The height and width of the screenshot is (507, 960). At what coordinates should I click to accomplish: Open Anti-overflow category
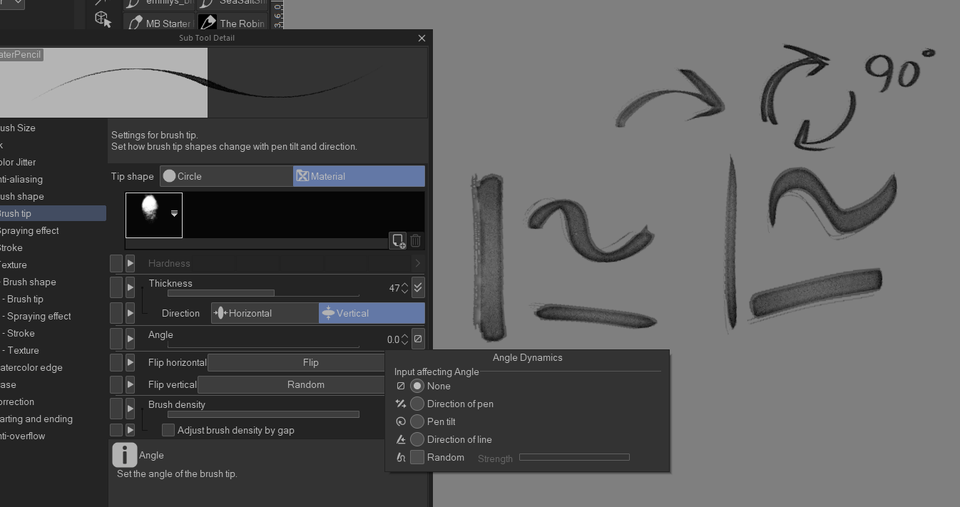point(53,437)
